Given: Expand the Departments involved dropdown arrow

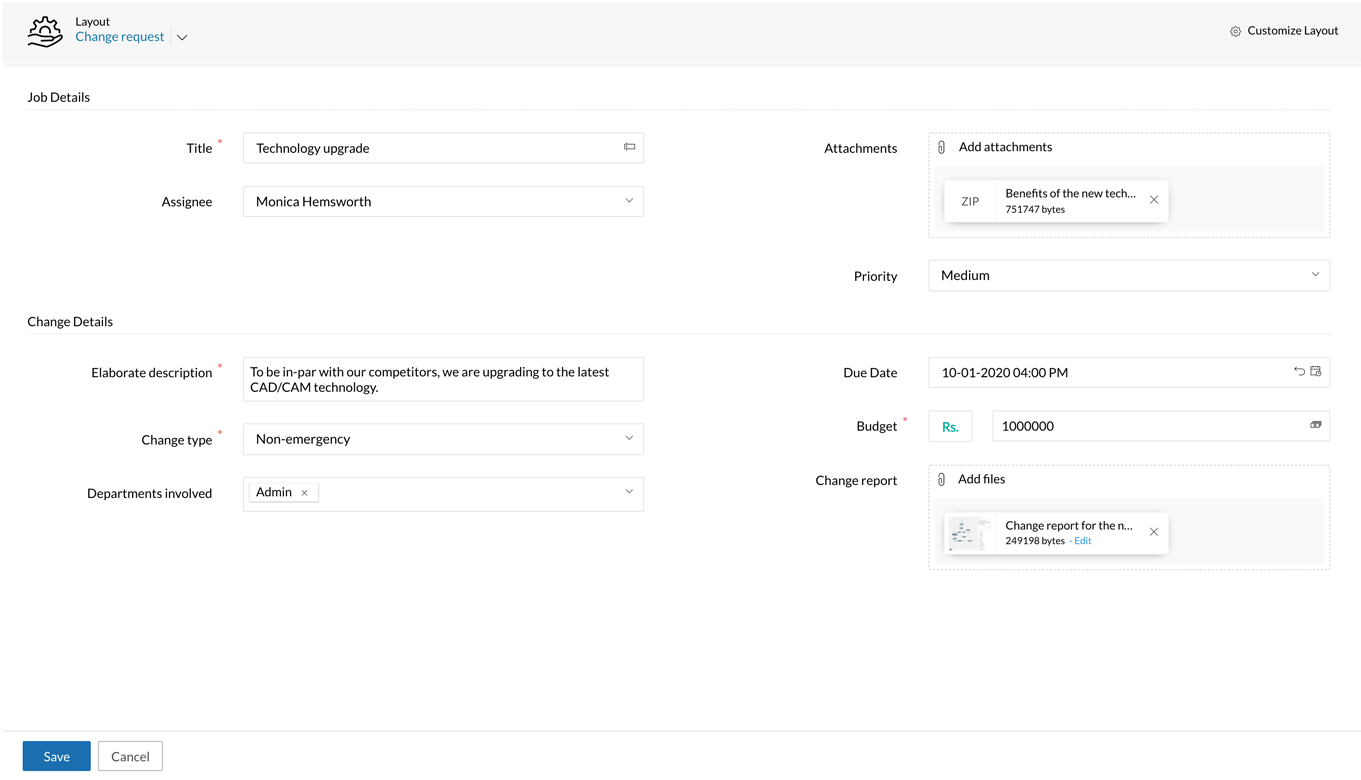Looking at the screenshot, I should [629, 492].
